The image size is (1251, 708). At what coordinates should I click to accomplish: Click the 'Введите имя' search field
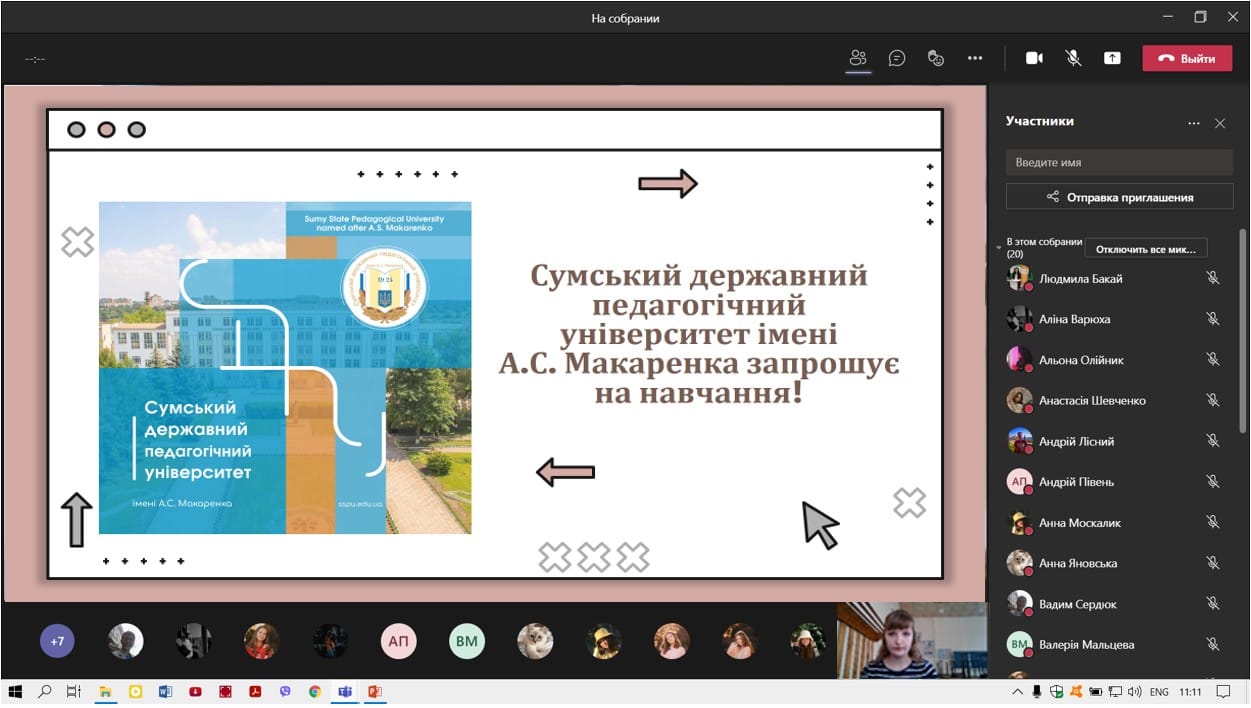1119,162
